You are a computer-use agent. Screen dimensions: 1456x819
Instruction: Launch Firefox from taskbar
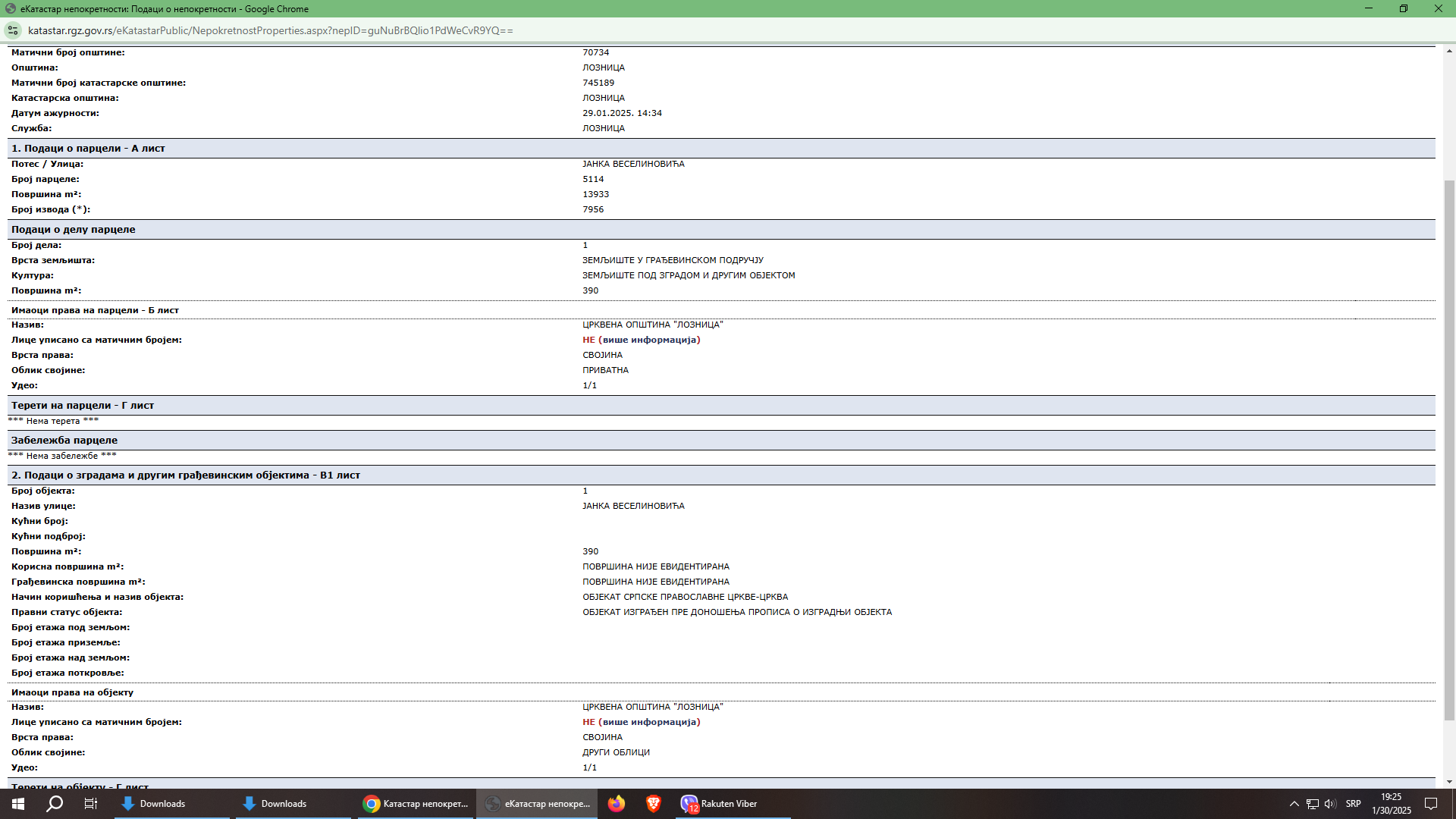pyautogui.click(x=617, y=804)
